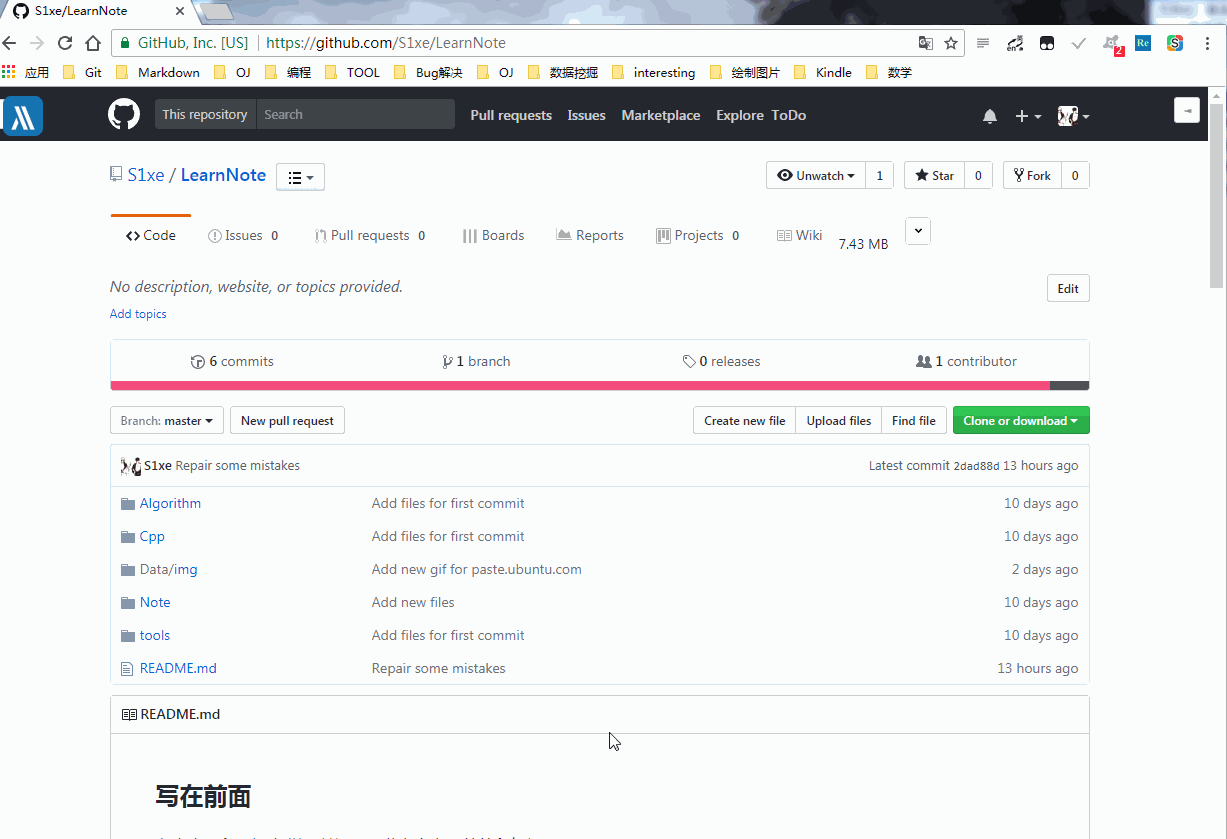Click the colorful 'S' extension icon
This screenshot has width=1227, height=839.
point(1175,43)
